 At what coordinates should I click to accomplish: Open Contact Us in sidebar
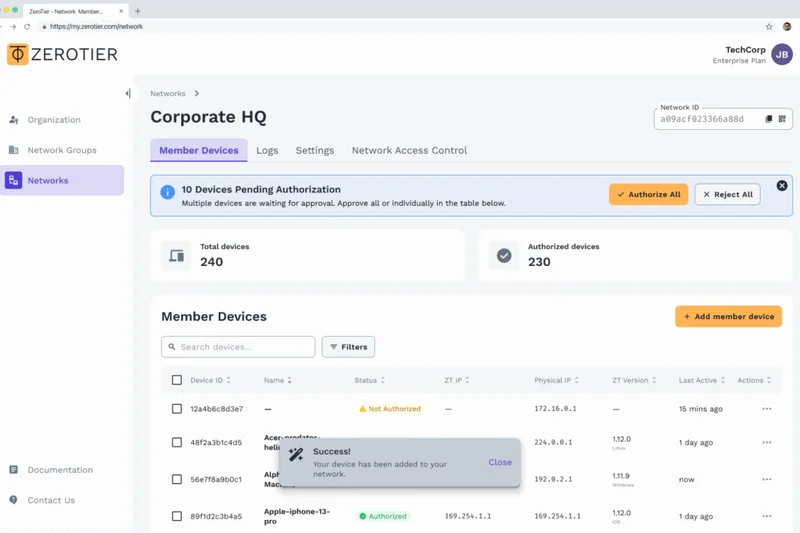tap(51, 500)
